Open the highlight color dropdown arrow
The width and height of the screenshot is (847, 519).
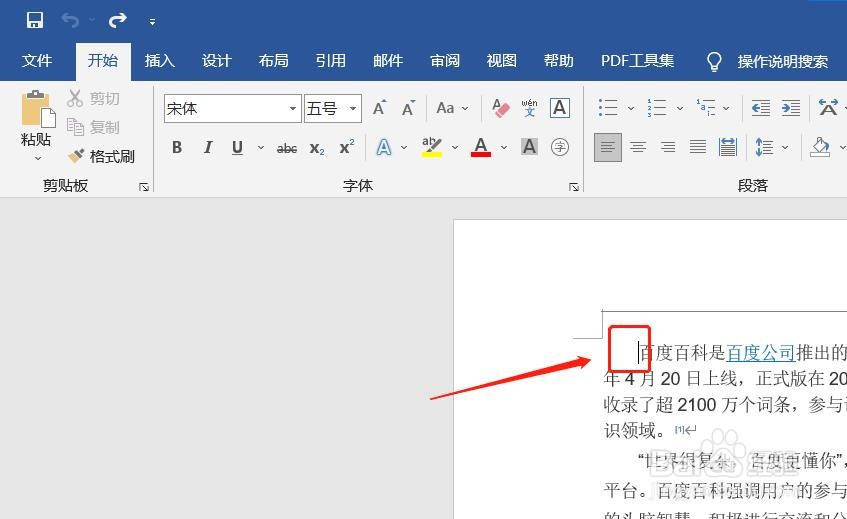point(455,147)
